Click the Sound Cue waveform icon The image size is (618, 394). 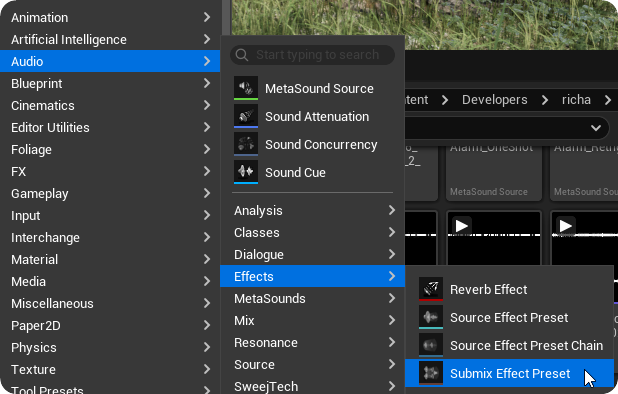point(246,172)
